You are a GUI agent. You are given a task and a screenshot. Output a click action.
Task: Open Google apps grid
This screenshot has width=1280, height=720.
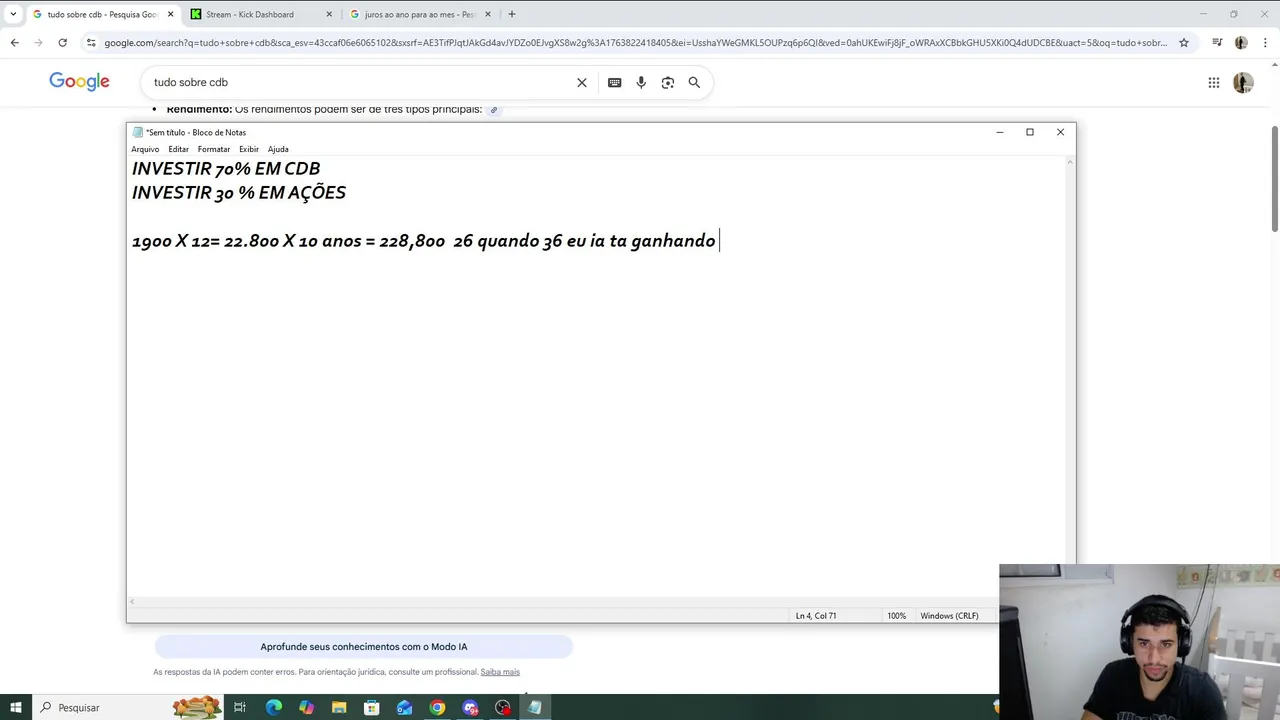click(1214, 83)
